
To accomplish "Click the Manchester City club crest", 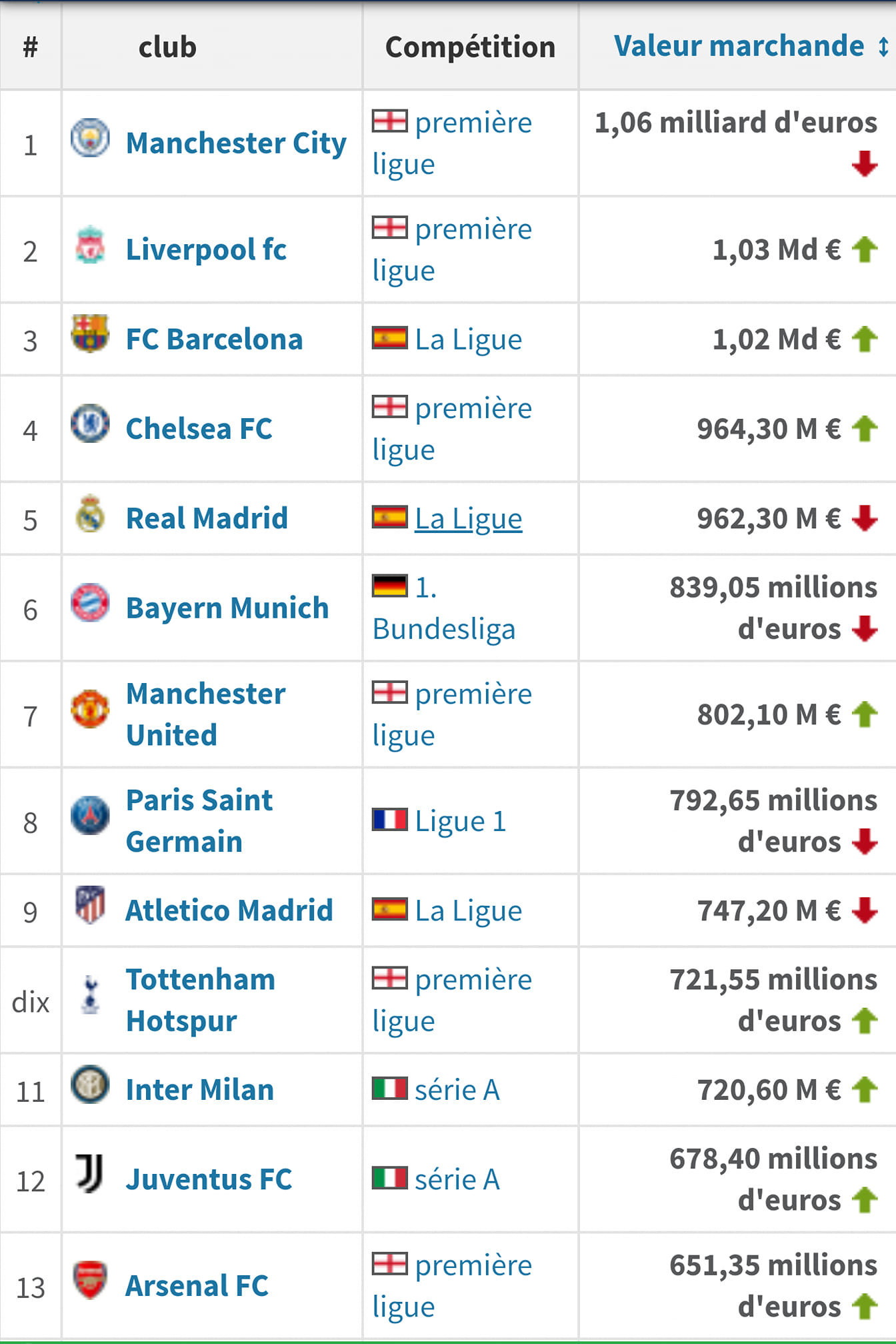I will click(90, 137).
